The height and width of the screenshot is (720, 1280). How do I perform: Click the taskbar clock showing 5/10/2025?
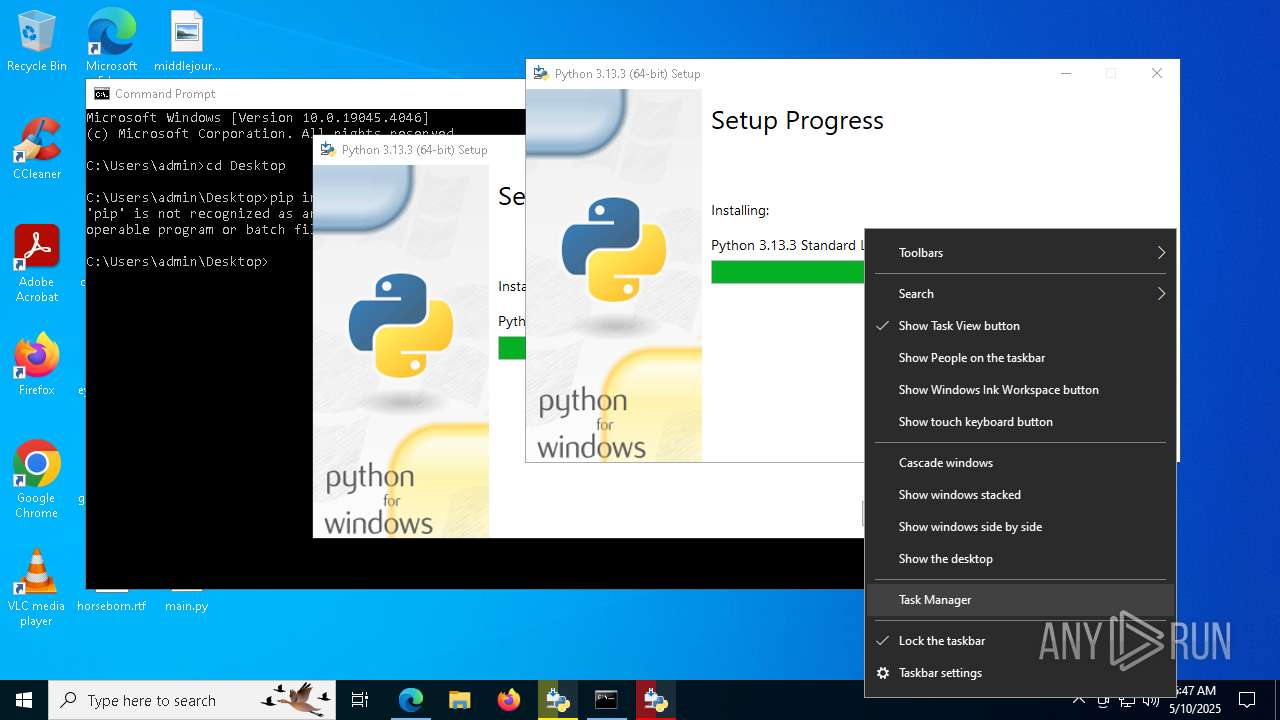coord(1194,700)
